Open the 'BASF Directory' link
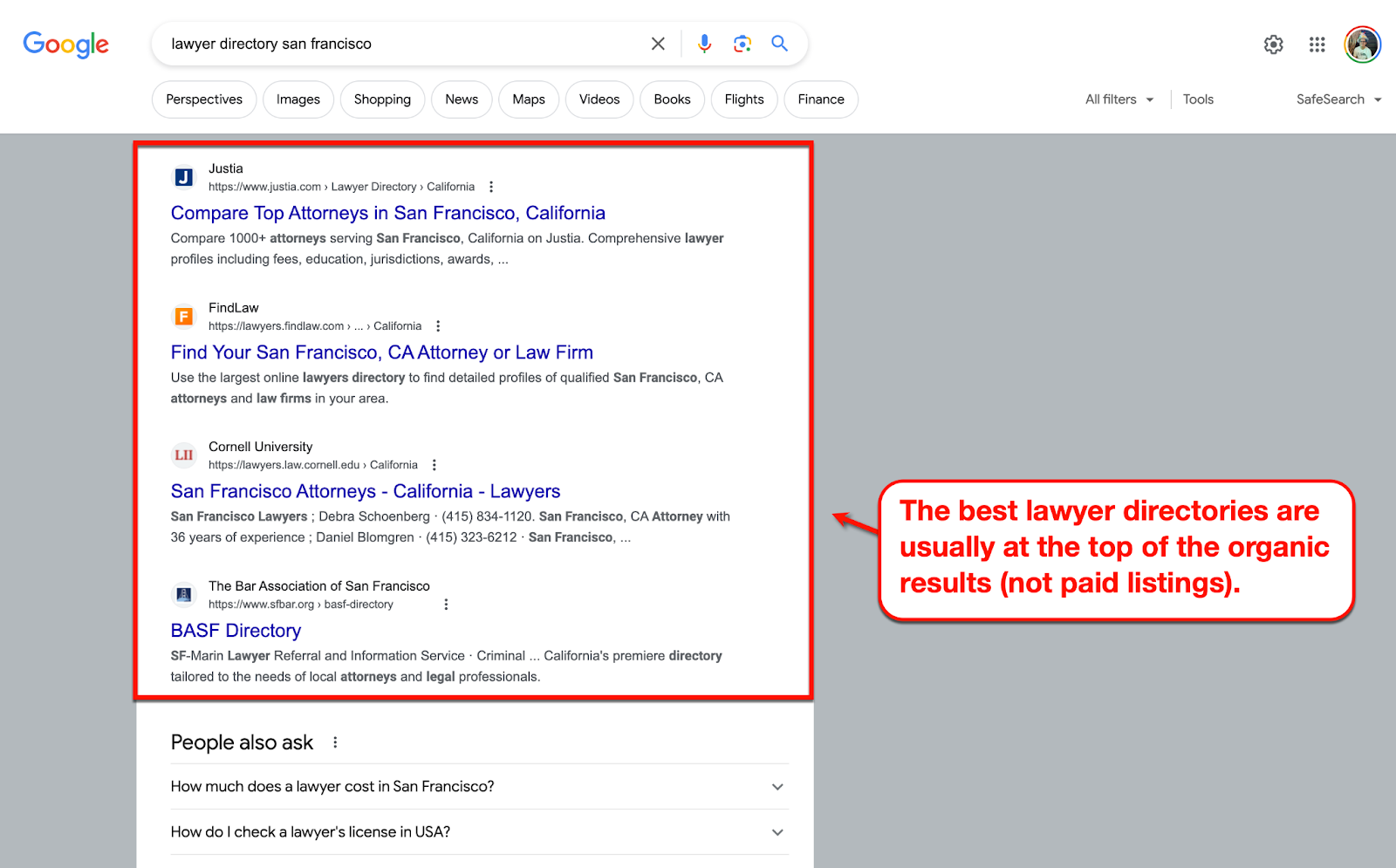The width and height of the screenshot is (1396, 868). [236, 631]
